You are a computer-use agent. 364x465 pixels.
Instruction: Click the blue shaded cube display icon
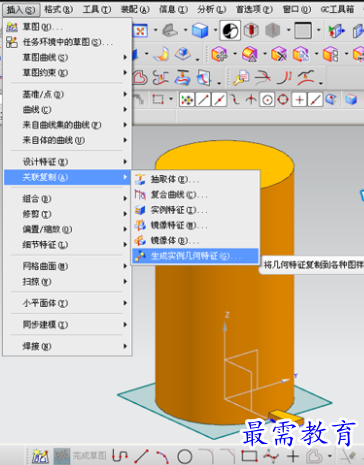pyautogui.click(x=200, y=31)
